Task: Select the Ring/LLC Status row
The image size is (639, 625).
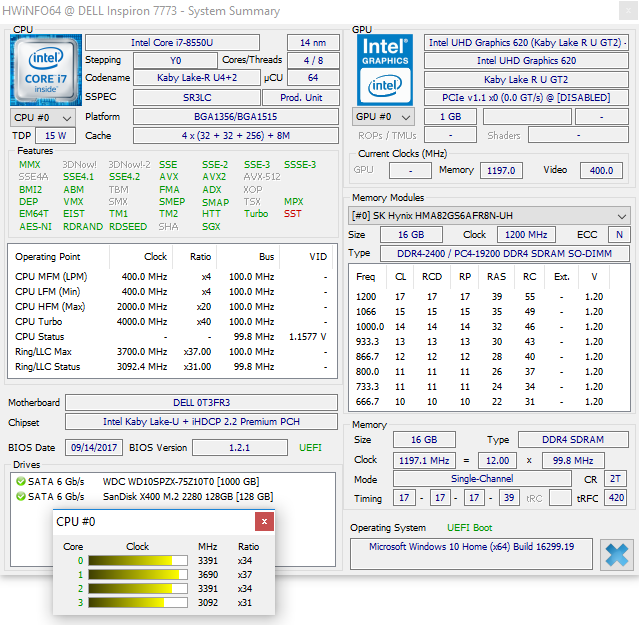Action: point(172,366)
